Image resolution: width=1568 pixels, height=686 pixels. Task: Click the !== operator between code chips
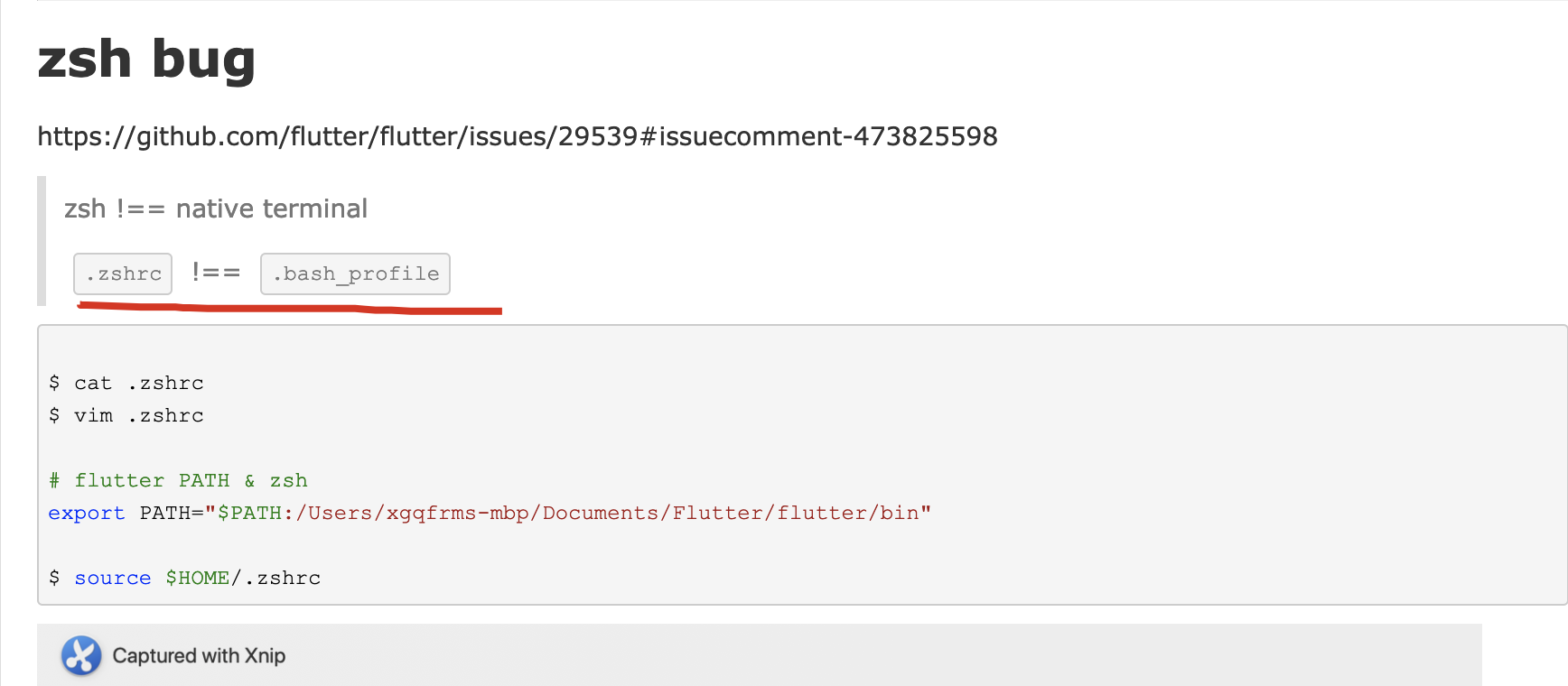(x=216, y=272)
